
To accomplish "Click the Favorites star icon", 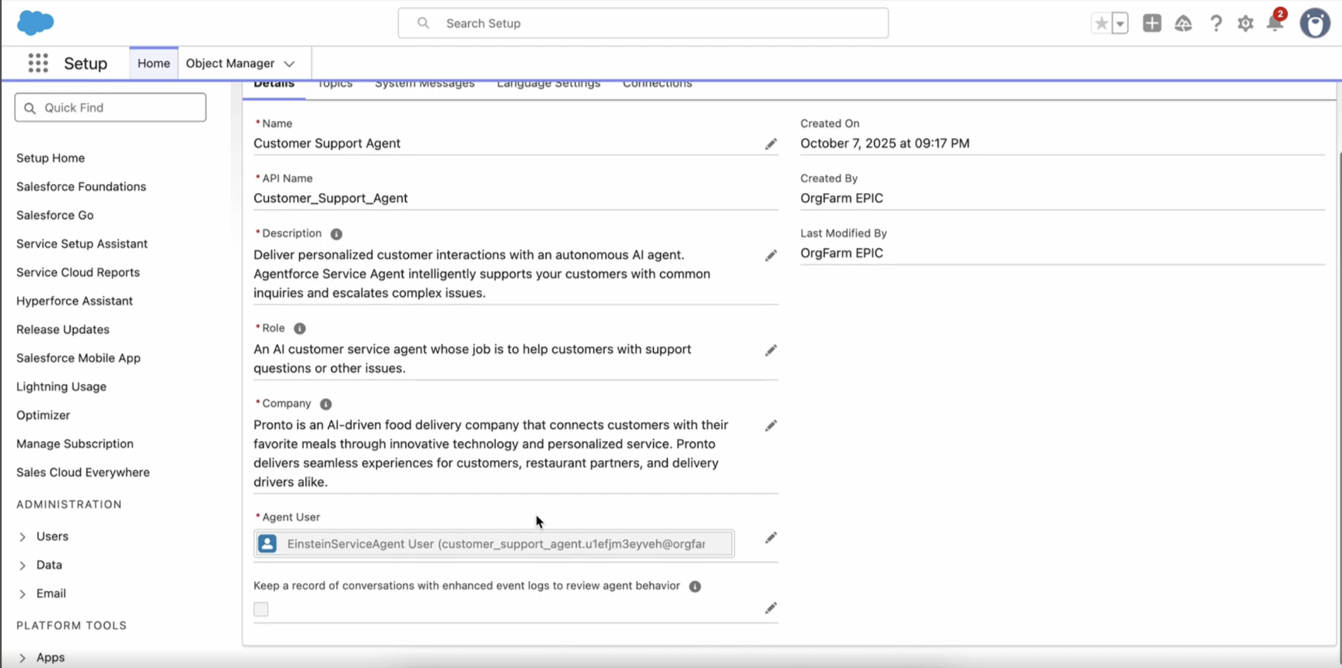I will click(1101, 23).
